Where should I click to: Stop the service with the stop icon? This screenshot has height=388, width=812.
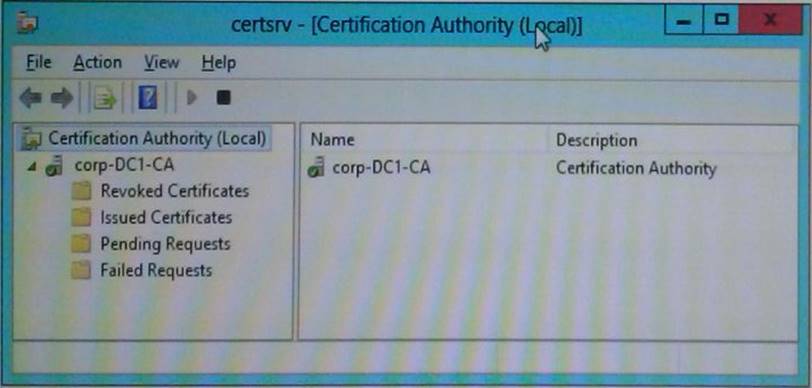223,97
